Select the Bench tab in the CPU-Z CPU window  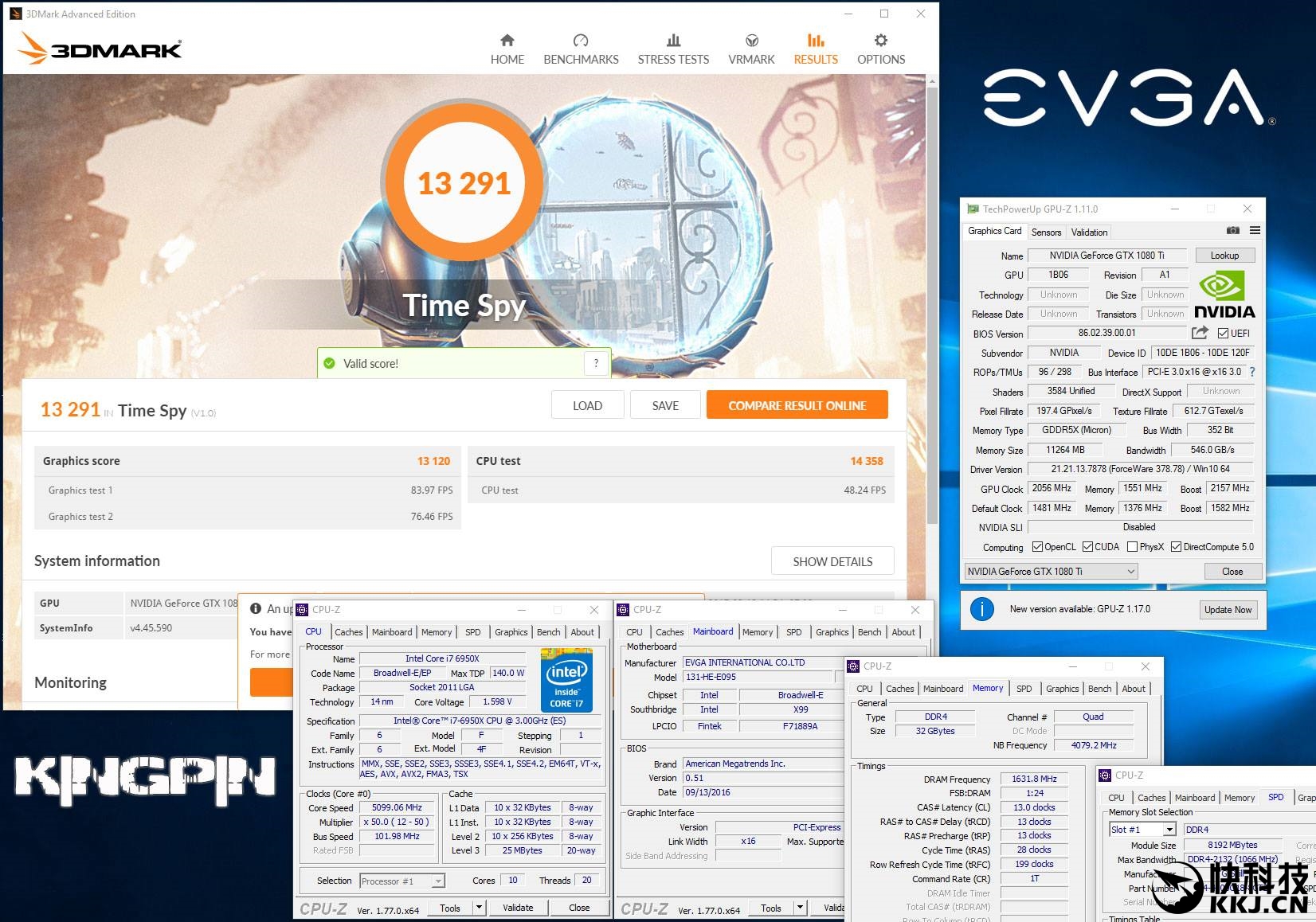click(x=548, y=632)
